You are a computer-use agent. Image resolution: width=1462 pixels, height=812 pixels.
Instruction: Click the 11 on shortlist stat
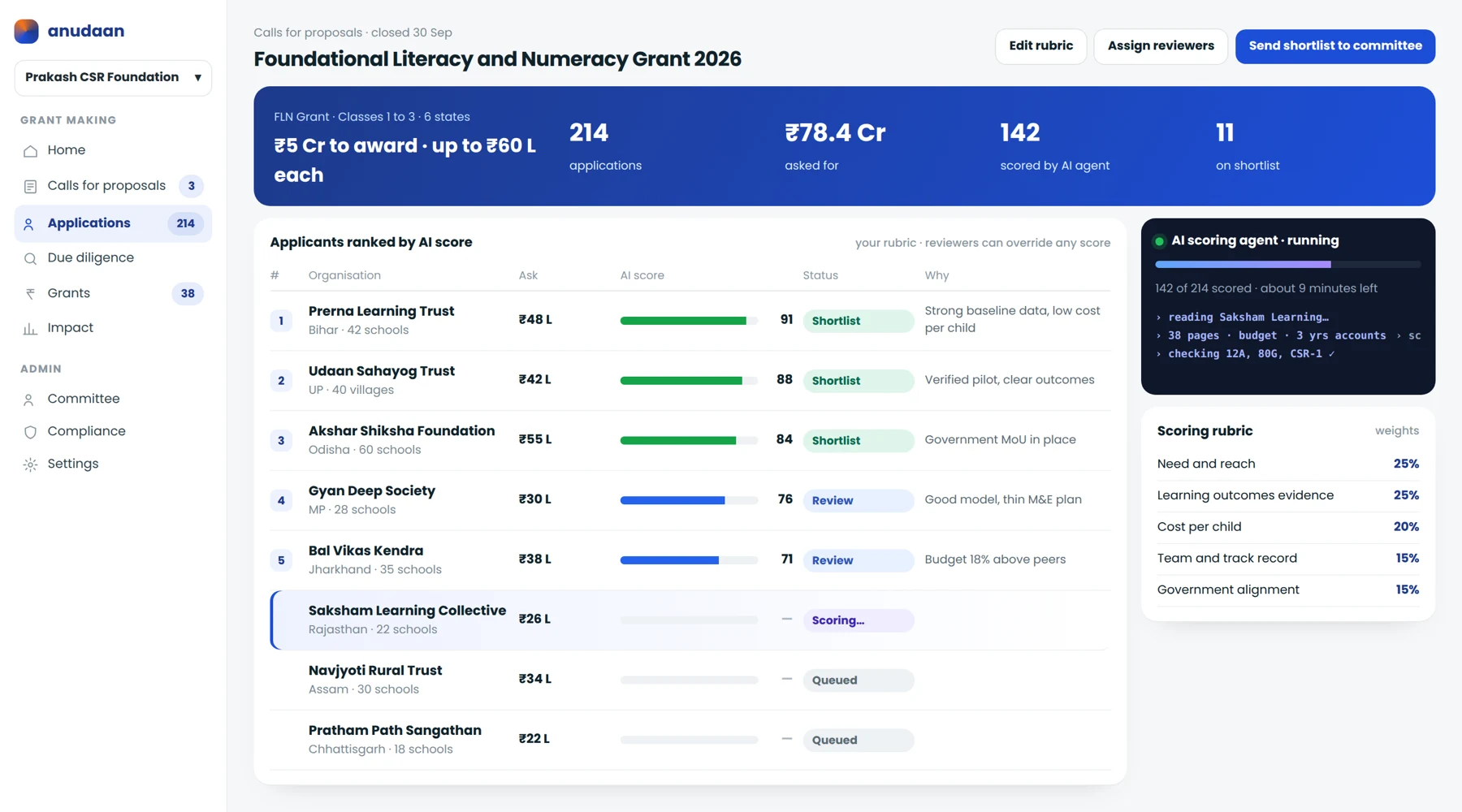(1247, 146)
